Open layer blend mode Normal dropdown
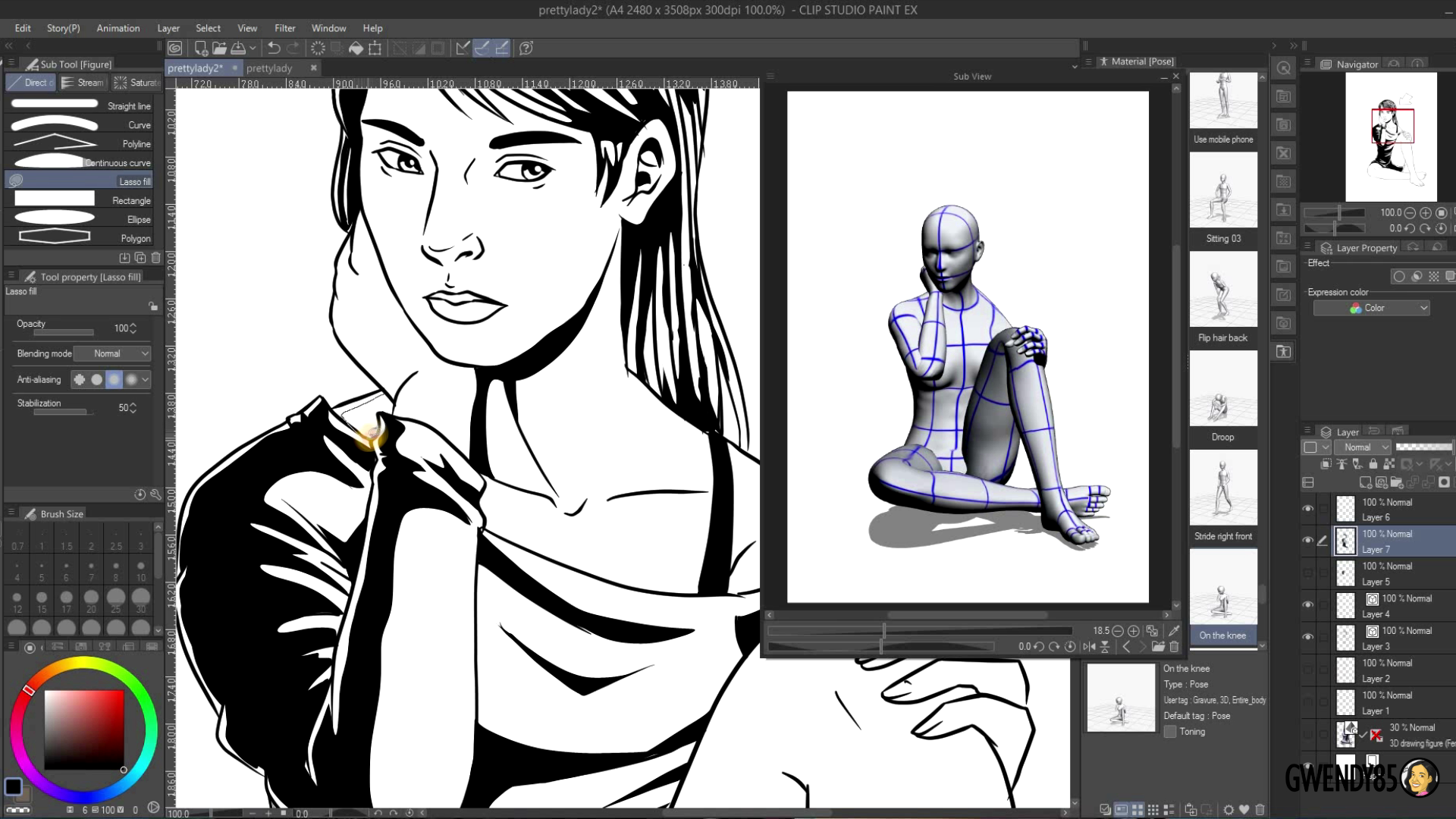The image size is (1456, 819). click(1362, 447)
